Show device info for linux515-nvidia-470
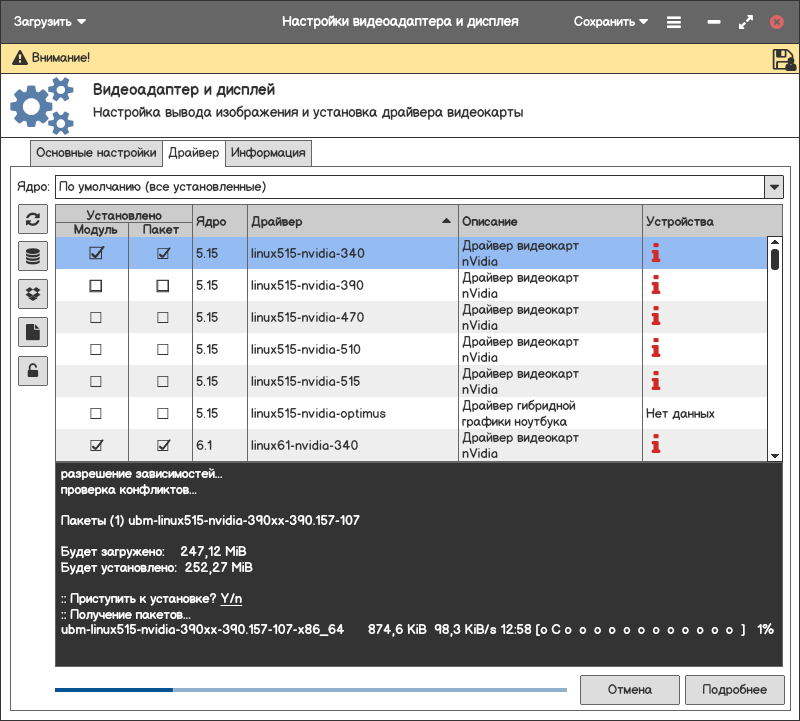Image resolution: width=800 pixels, height=721 pixels. tap(656, 318)
